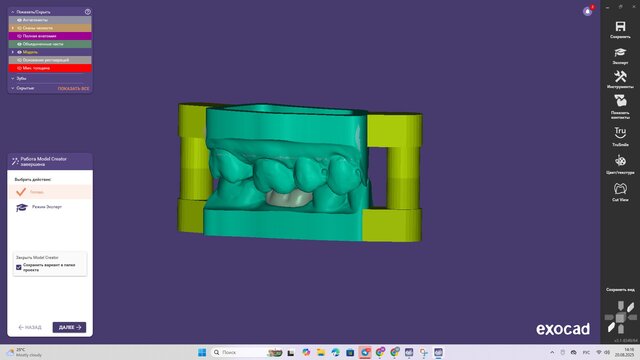This screenshot has width=640, height=360.
Task: Open Color/texture (Цвет/текстура) palette icon
Action: 620,161
